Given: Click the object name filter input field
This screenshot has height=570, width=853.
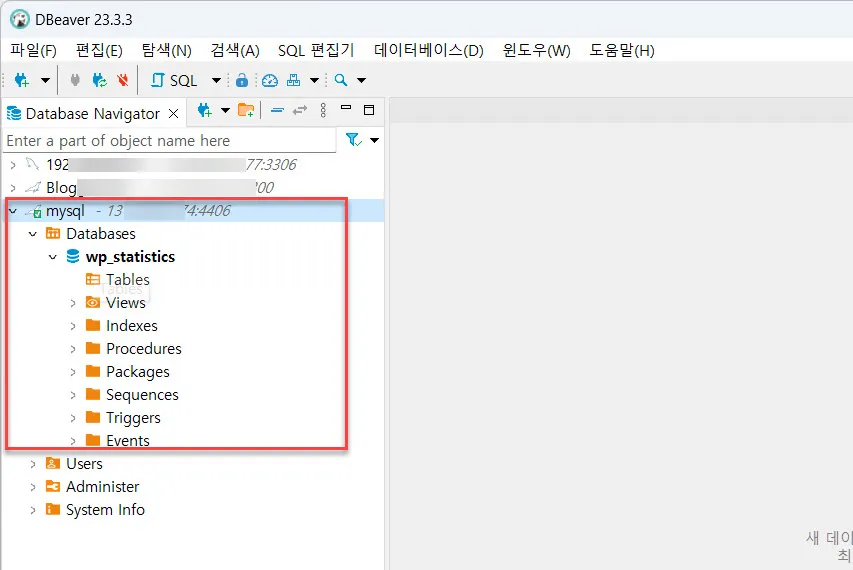Looking at the screenshot, I should click(170, 141).
